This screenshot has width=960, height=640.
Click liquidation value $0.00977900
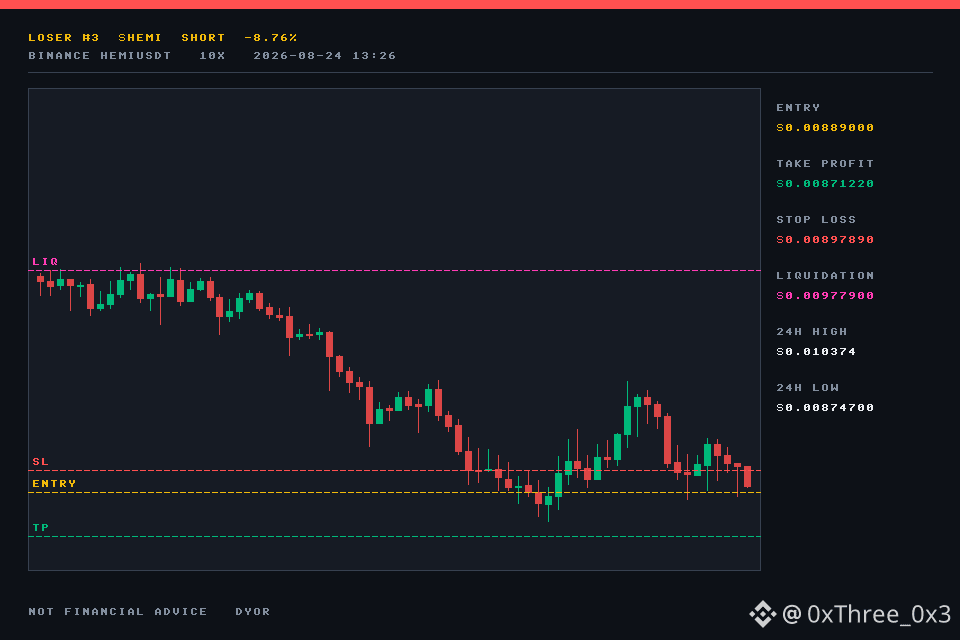click(825, 296)
